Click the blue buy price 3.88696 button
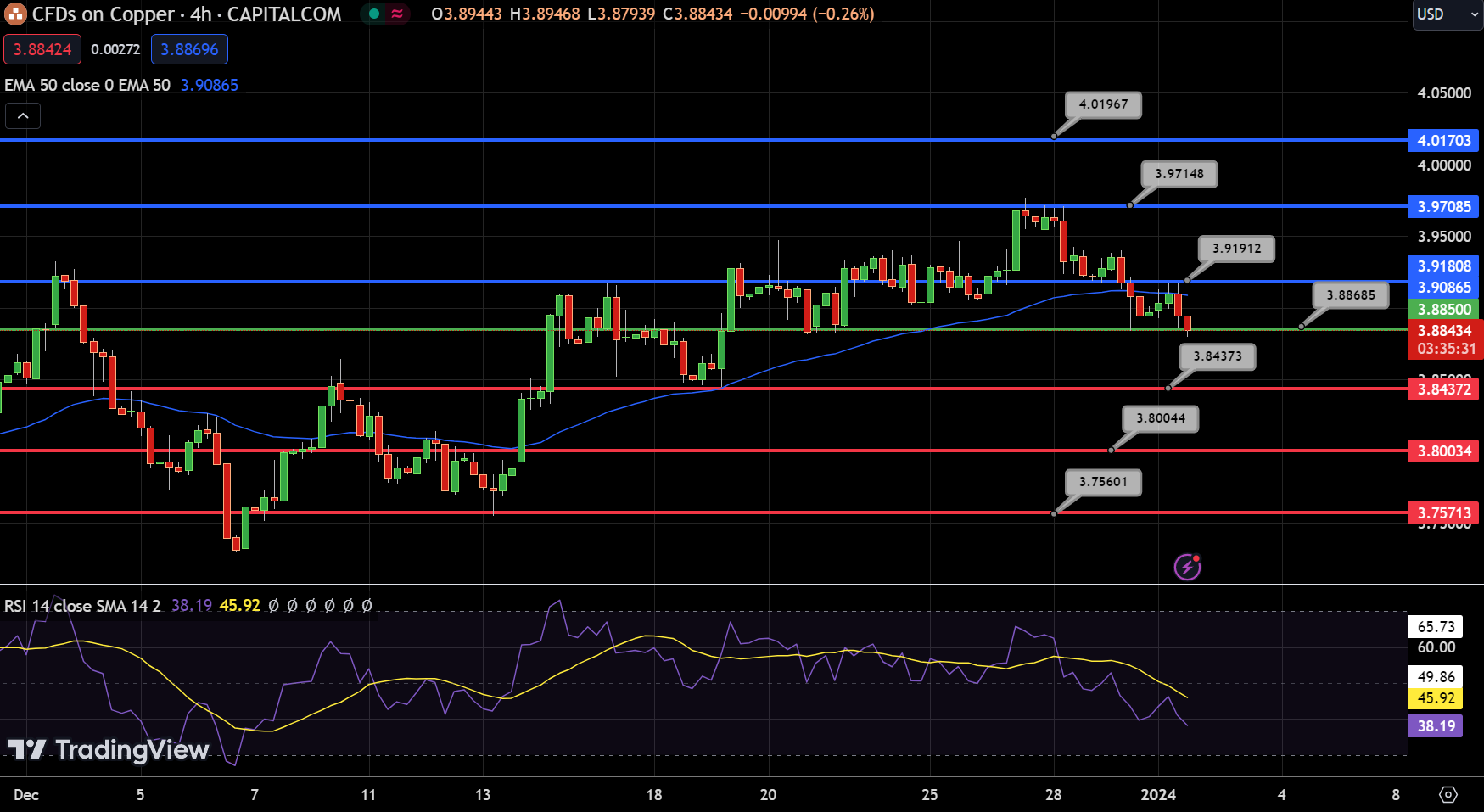The height and width of the screenshot is (812, 1484). (x=189, y=49)
